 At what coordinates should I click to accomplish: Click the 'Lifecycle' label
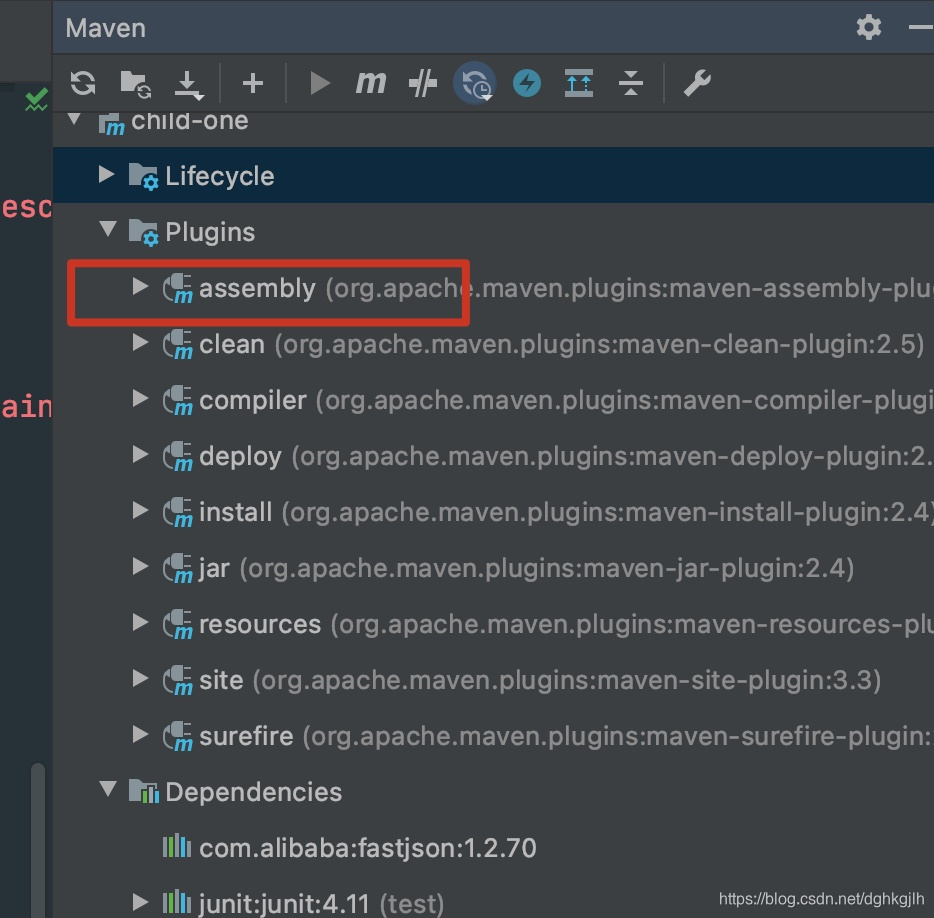[x=219, y=177]
